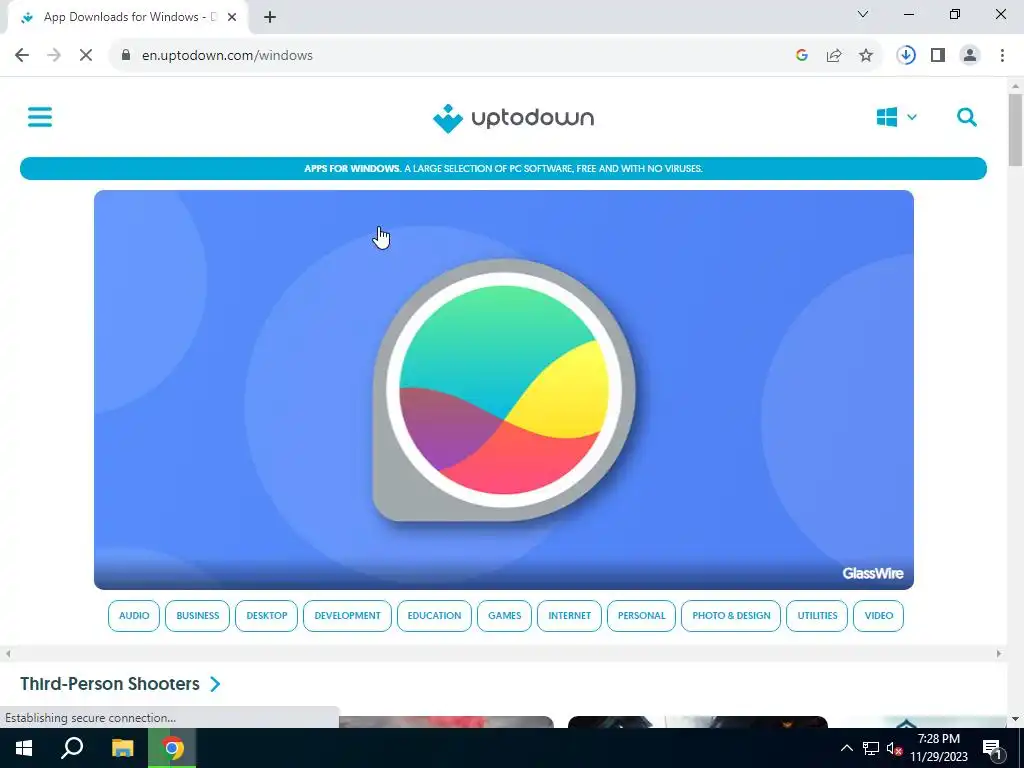Select the Internet category
The height and width of the screenshot is (768, 1024).
pos(569,616)
